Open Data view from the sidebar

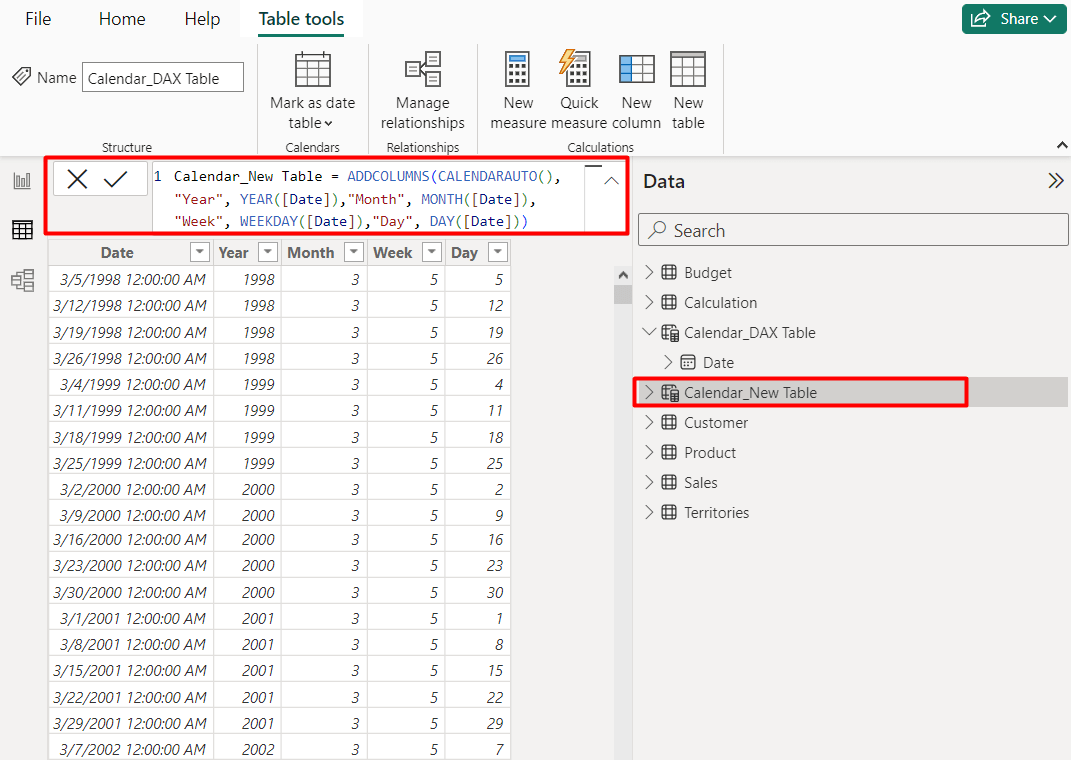(22, 230)
